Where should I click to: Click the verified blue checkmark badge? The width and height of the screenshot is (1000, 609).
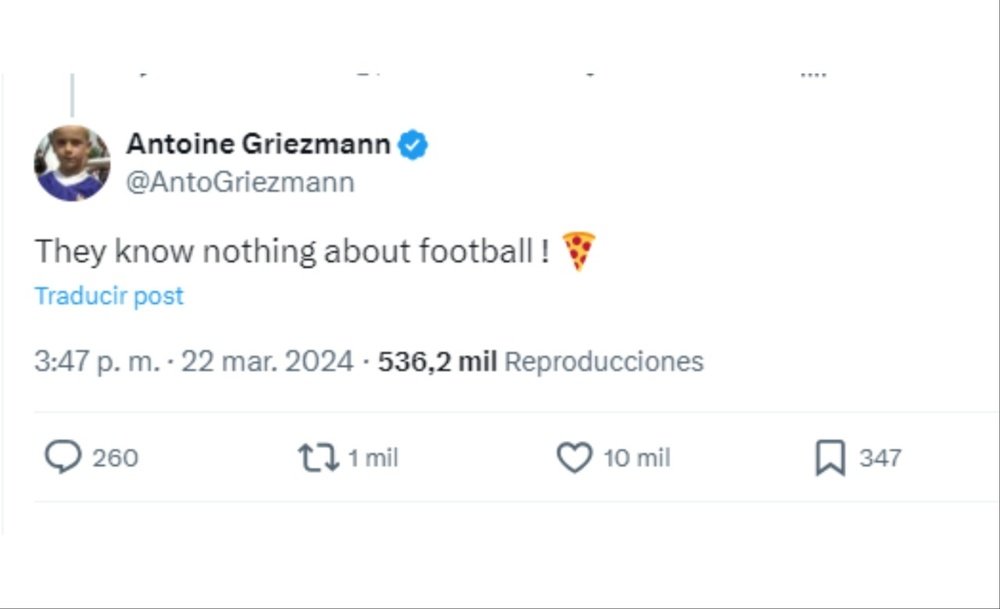pyautogui.click(x=414, y=143)
